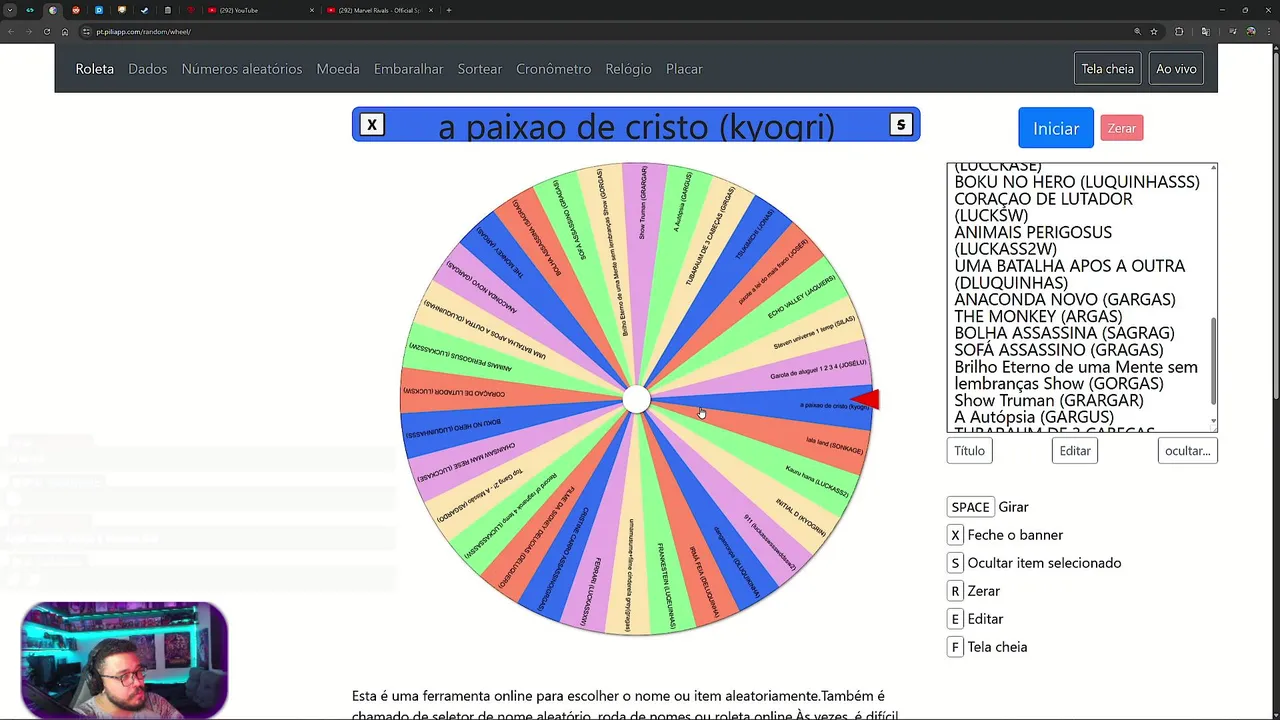Screen dimensions: 1280x720
Task: Select 'Show Truman (GRARGAR)' list entry
Action: point(1049,400)
